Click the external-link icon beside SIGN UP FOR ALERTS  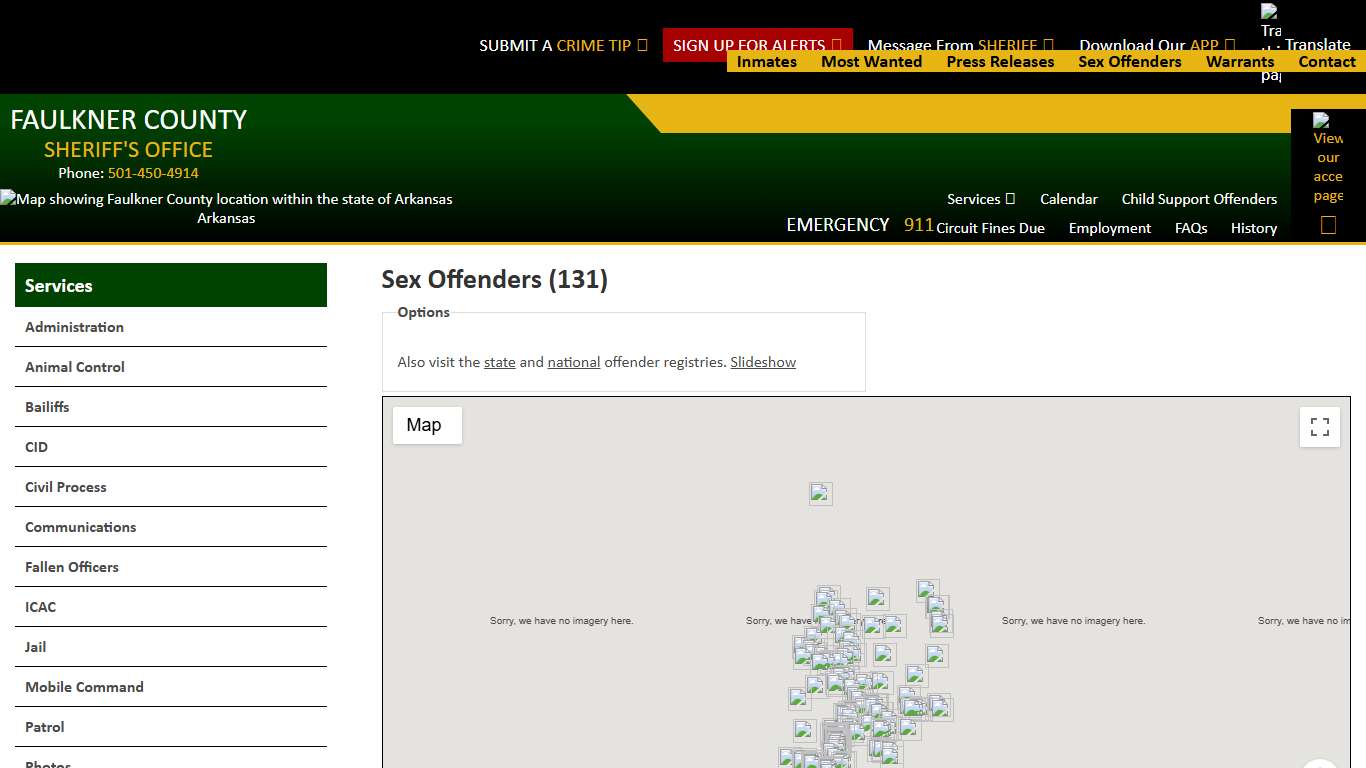(x=838, y=45)
